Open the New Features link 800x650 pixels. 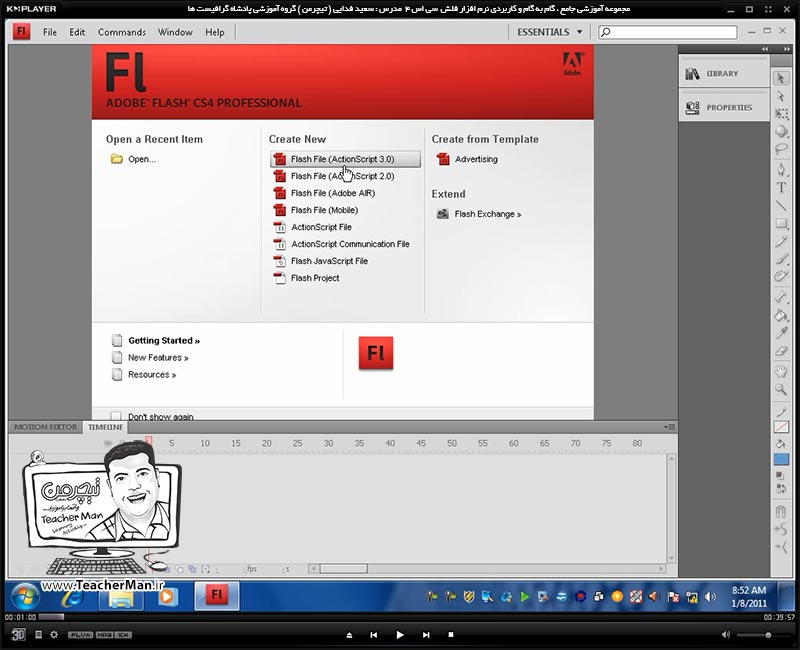coord(150,357)
